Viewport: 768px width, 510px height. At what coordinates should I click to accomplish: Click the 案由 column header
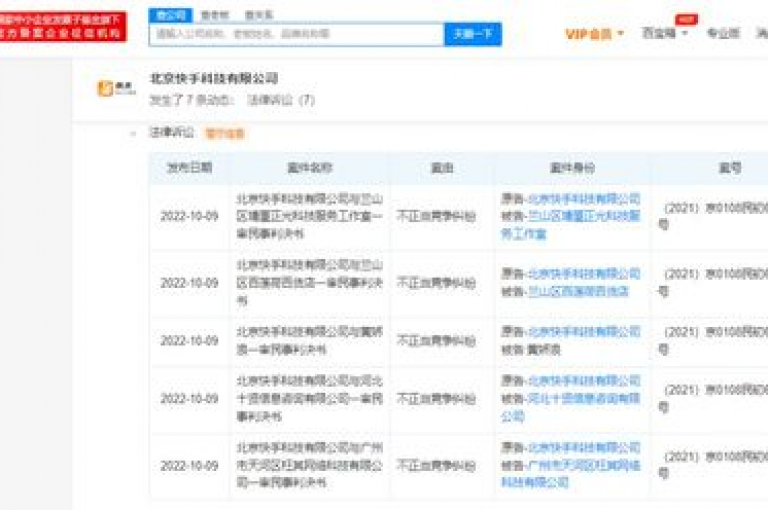(x=442, y=168)
